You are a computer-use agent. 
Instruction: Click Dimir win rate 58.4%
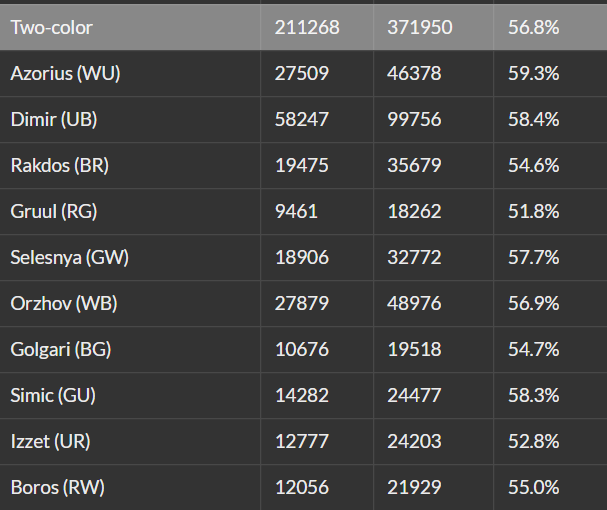coord(533,119)
